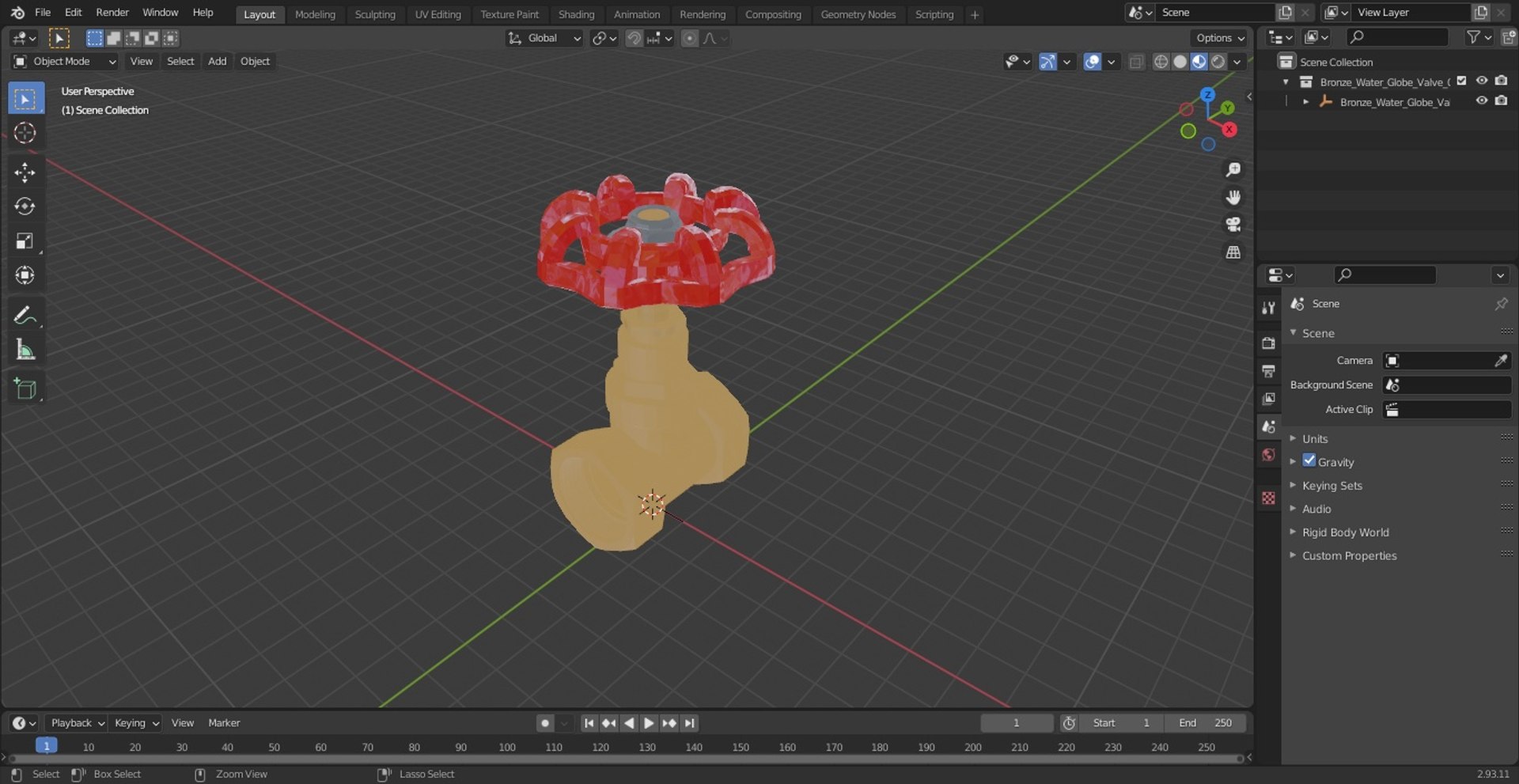Toggle the Gravity checkbox
1519x784 pixels.
click(1309, 460)
